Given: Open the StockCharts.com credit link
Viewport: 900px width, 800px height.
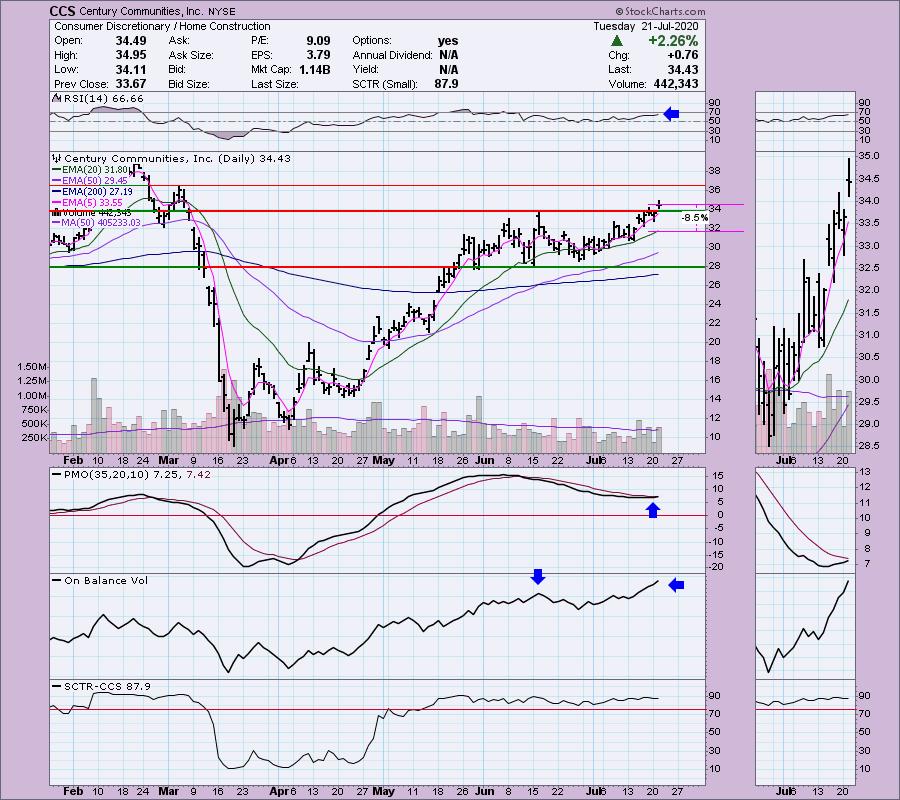Looking at the screenshot, I should pyautogui.click(x=661, y=11).
